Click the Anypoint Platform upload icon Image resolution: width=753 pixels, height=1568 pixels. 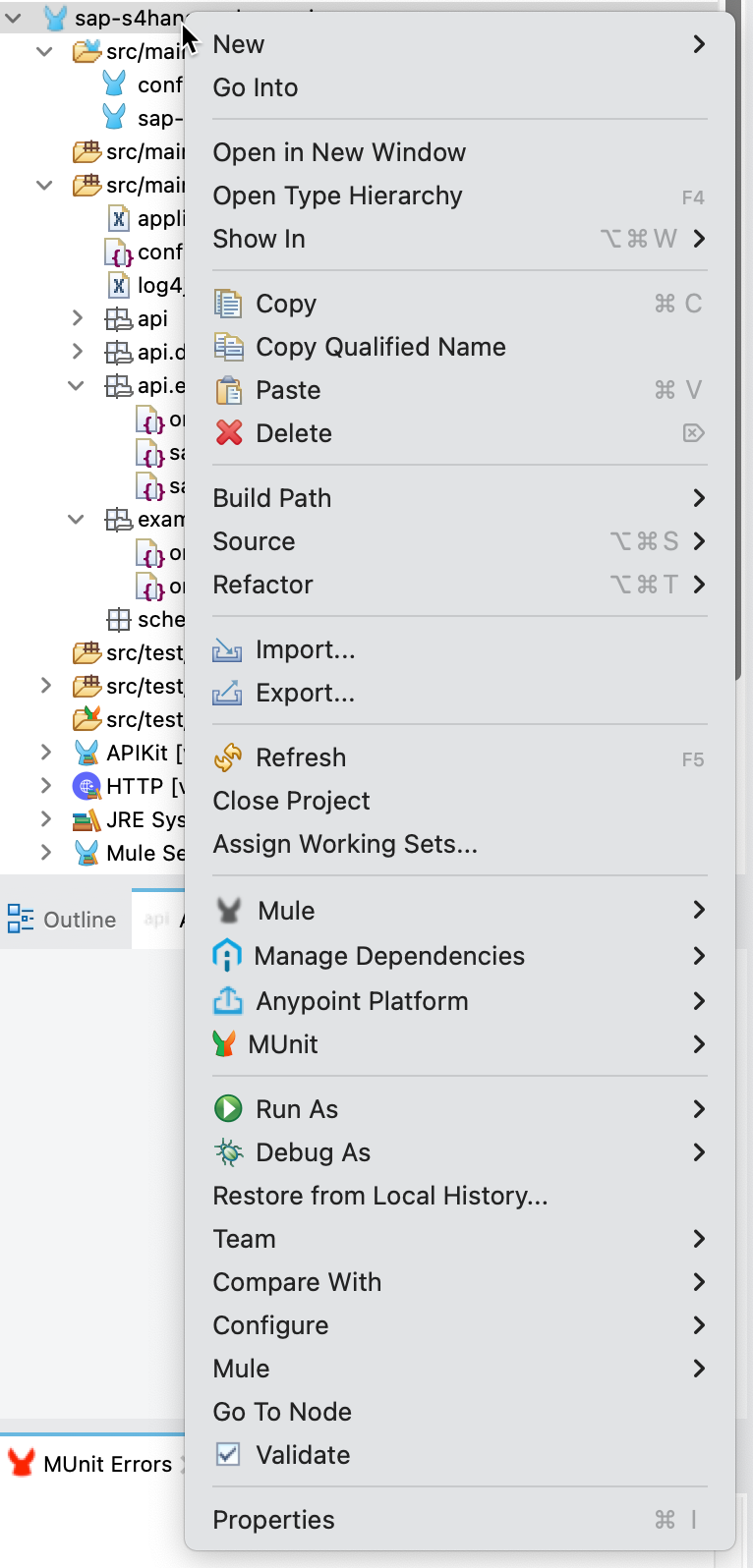[x=227, y=1001]
